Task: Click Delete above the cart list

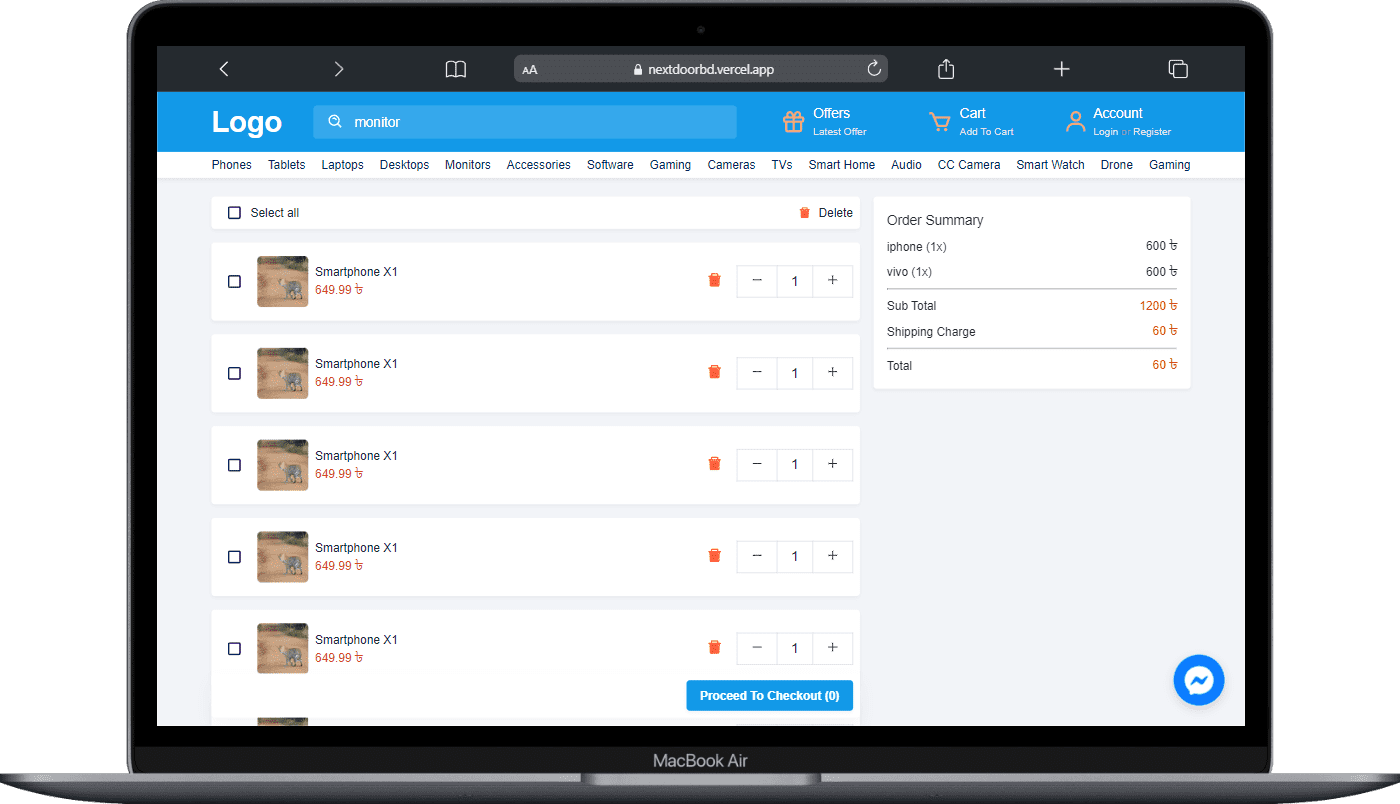Action: pos(826,213)
